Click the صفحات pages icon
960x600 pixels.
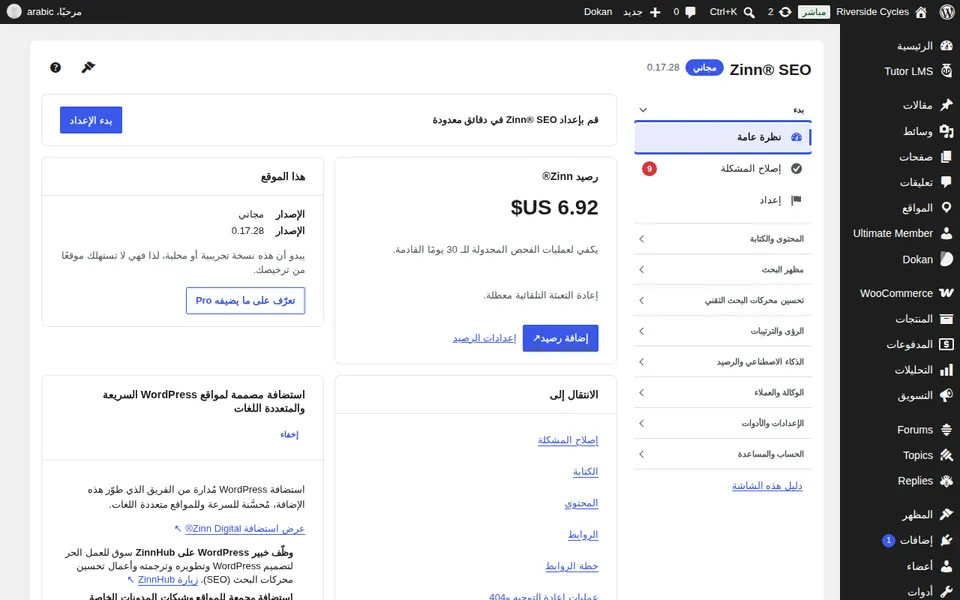(x=947, y=157)
